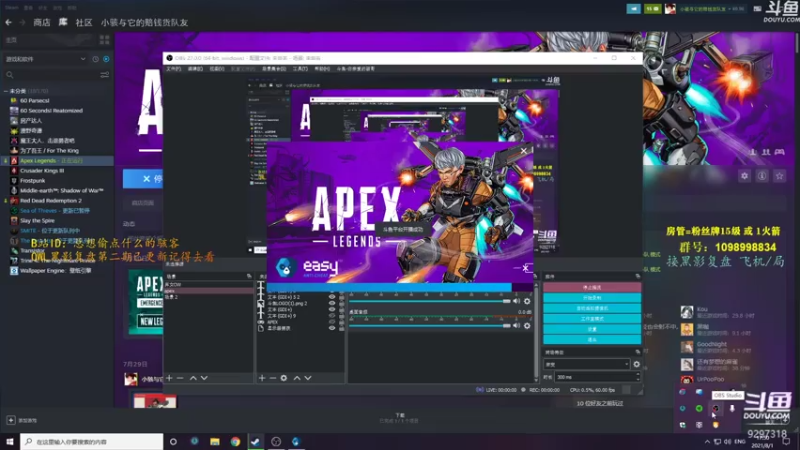
Task: Move selected OBS scene down
Action: click(204, 378)
